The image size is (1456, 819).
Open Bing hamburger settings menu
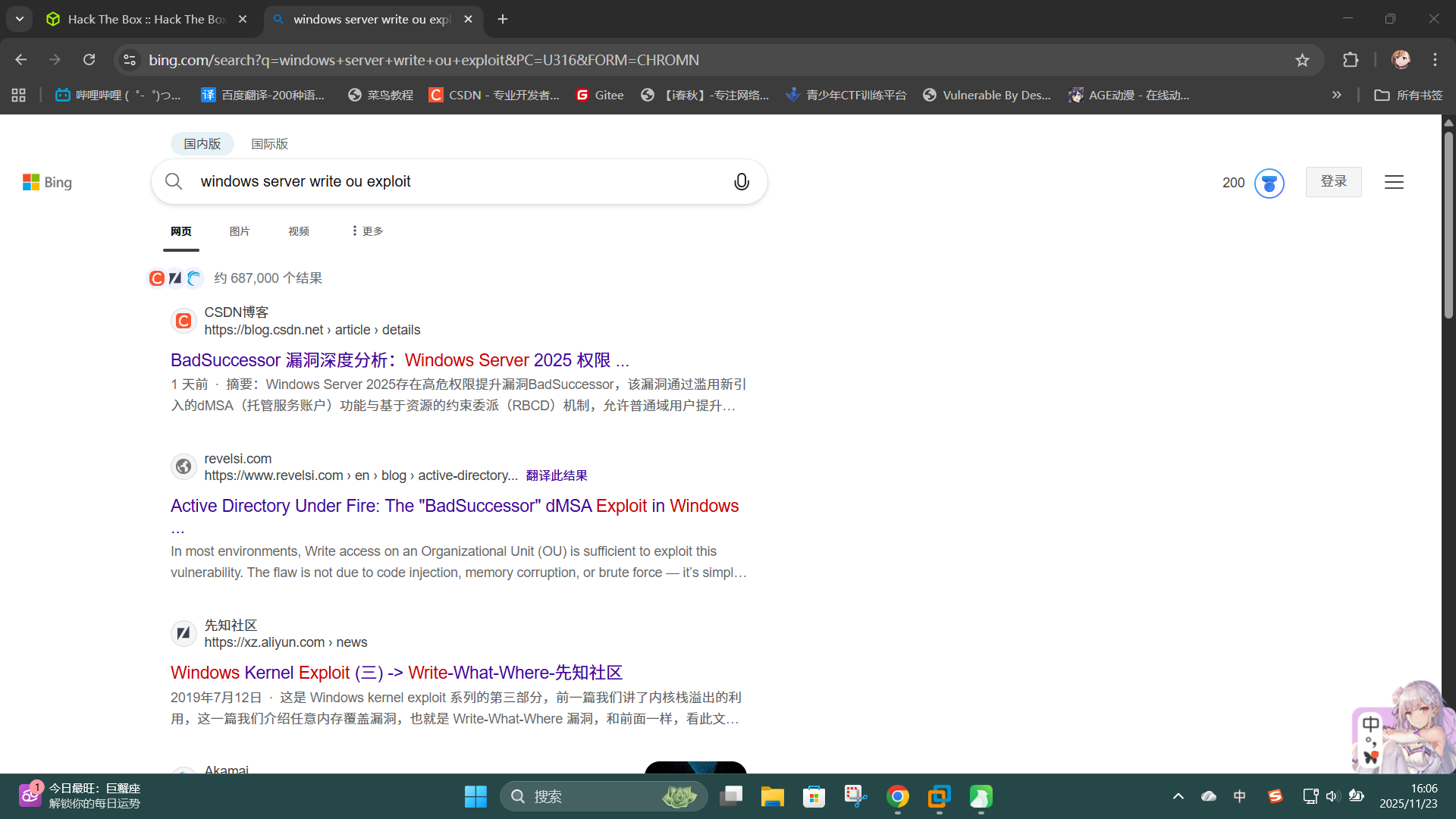1394,182
